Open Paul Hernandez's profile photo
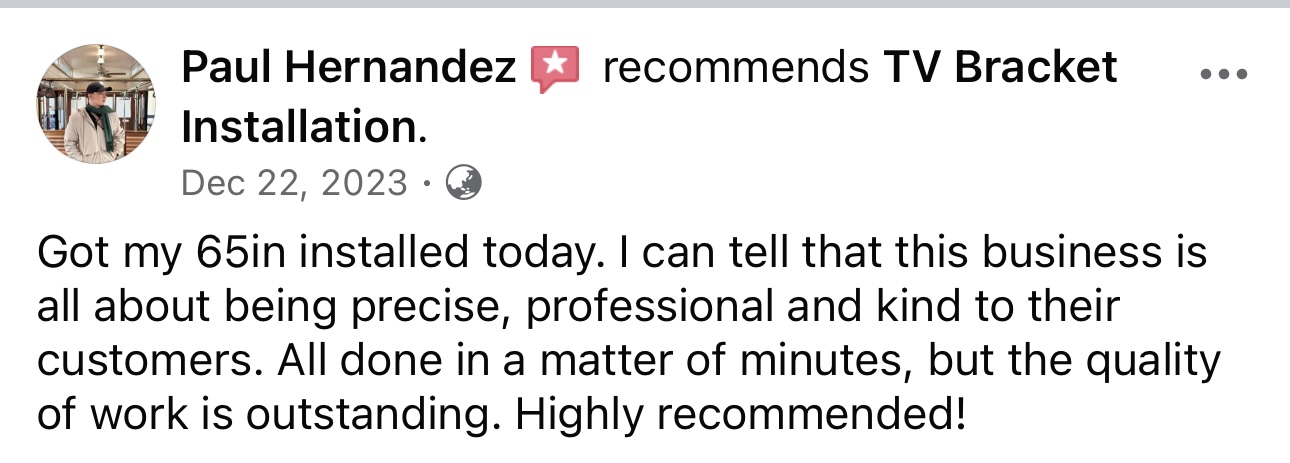This screenshot has width=1290, height=463. [96, 104]
